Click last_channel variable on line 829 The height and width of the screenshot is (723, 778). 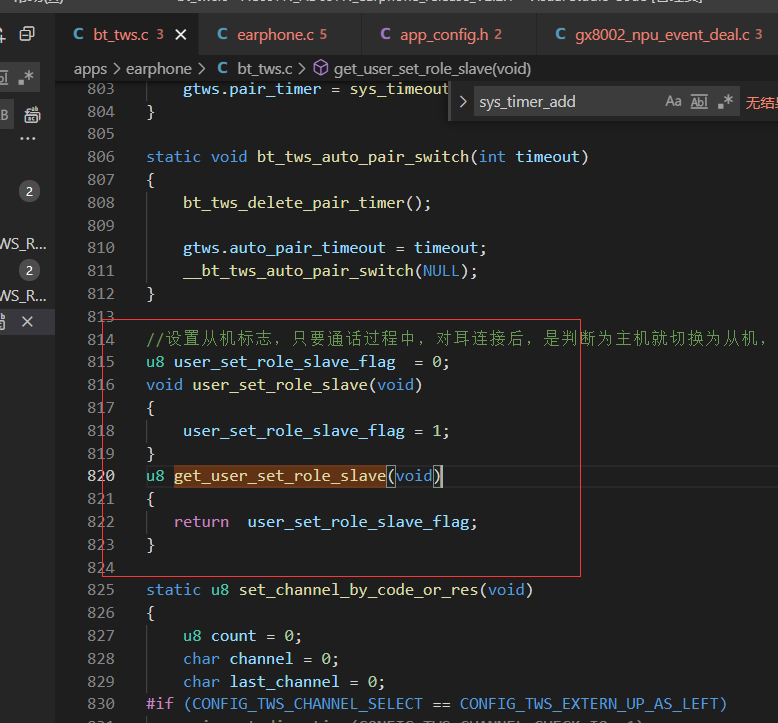point(285,682)
